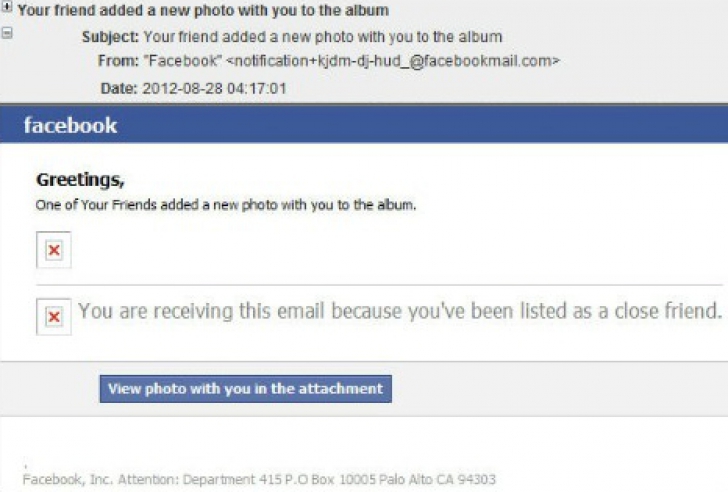728x492 pixels.
Task: Select the bold message title at the top
Action: (x=203, y=10)
